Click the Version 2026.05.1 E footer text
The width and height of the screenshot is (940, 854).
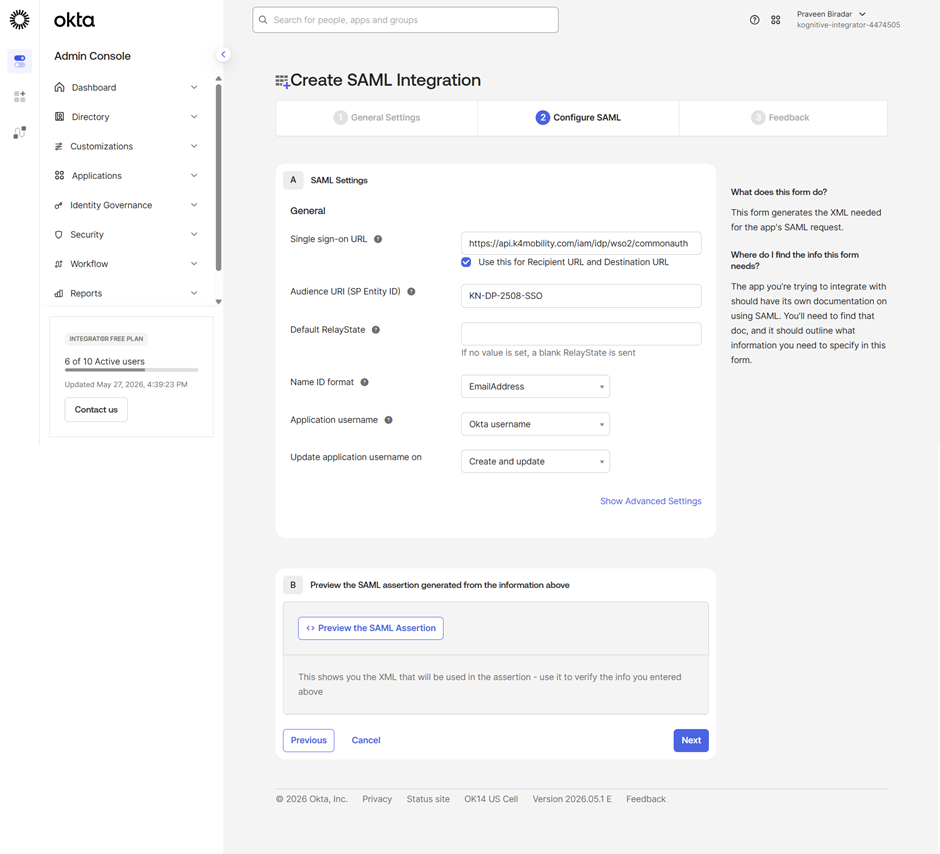click(x=572, y=799)
